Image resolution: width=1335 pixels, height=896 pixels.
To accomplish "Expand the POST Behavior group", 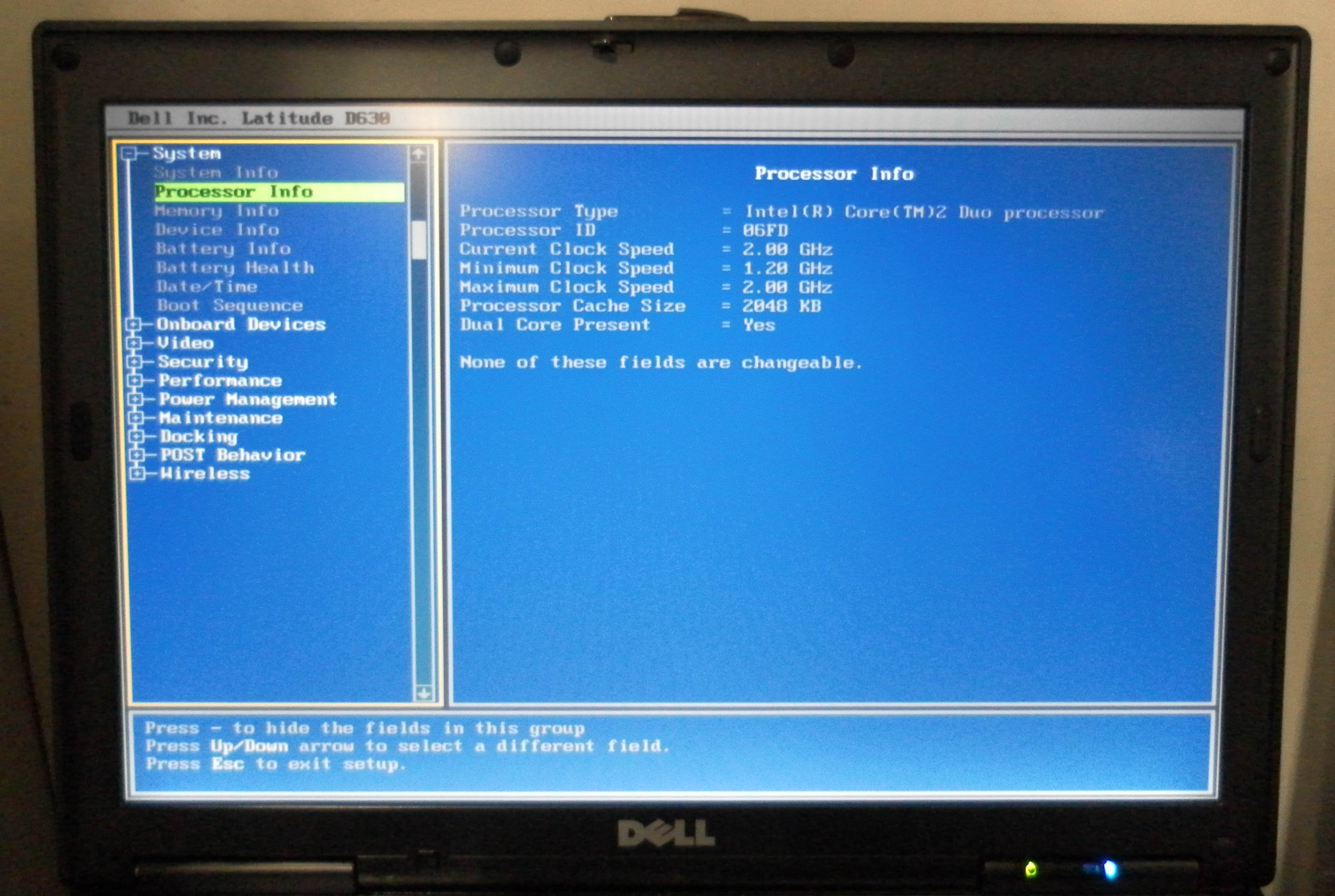I will (137, 455).
